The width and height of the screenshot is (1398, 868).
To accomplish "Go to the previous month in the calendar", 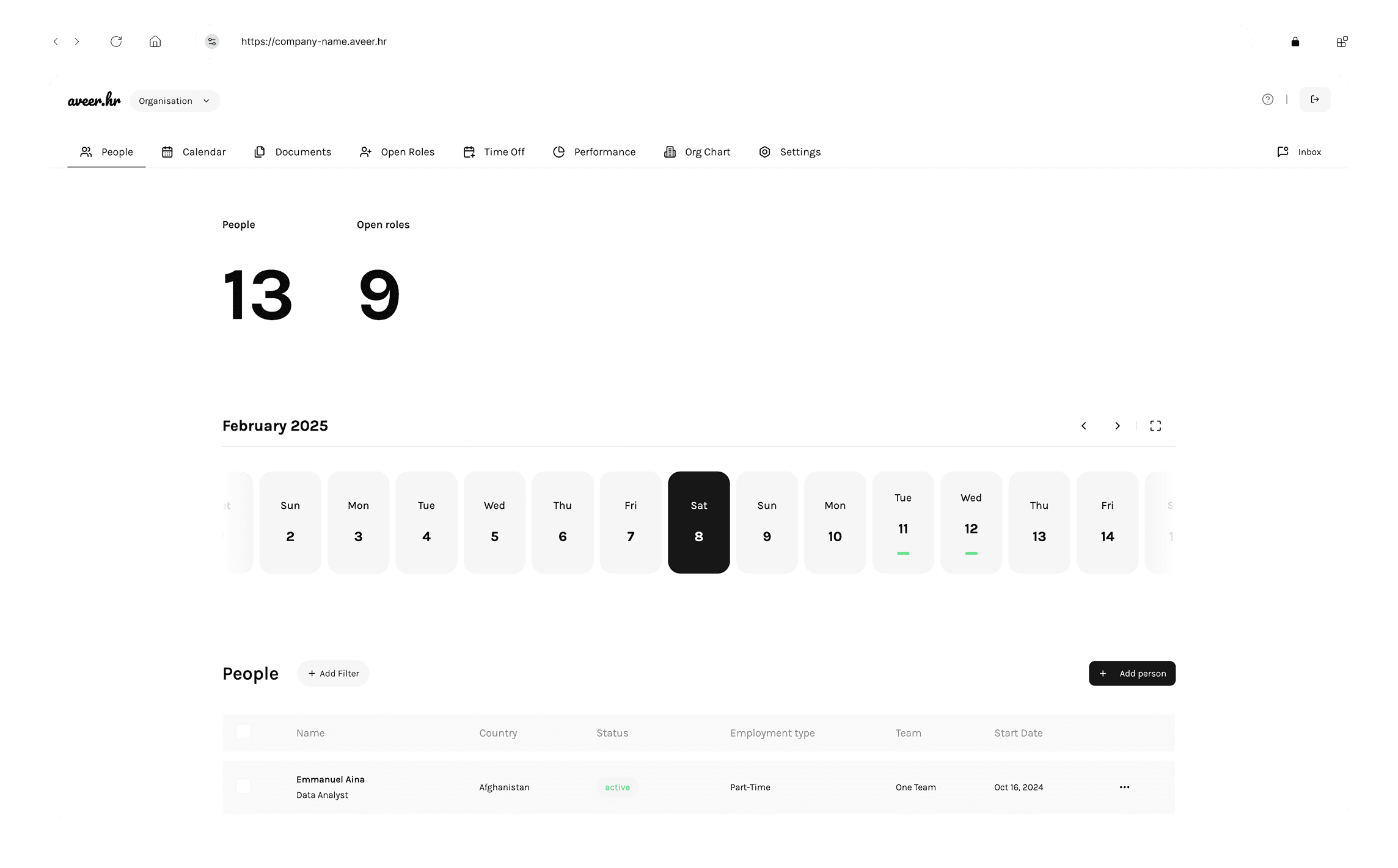I will tap(1083, 426).
